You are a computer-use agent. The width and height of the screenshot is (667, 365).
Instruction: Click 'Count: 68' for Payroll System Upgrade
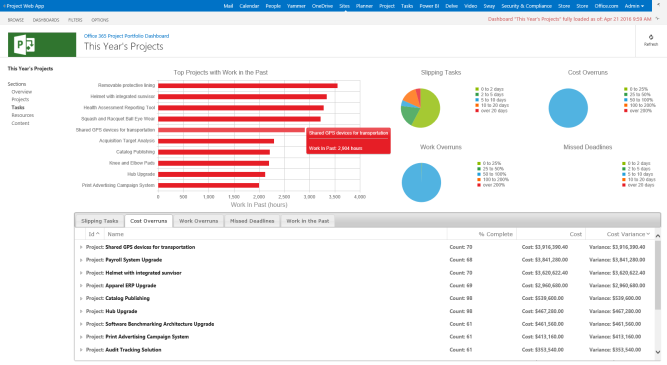[x=461, y=260]
